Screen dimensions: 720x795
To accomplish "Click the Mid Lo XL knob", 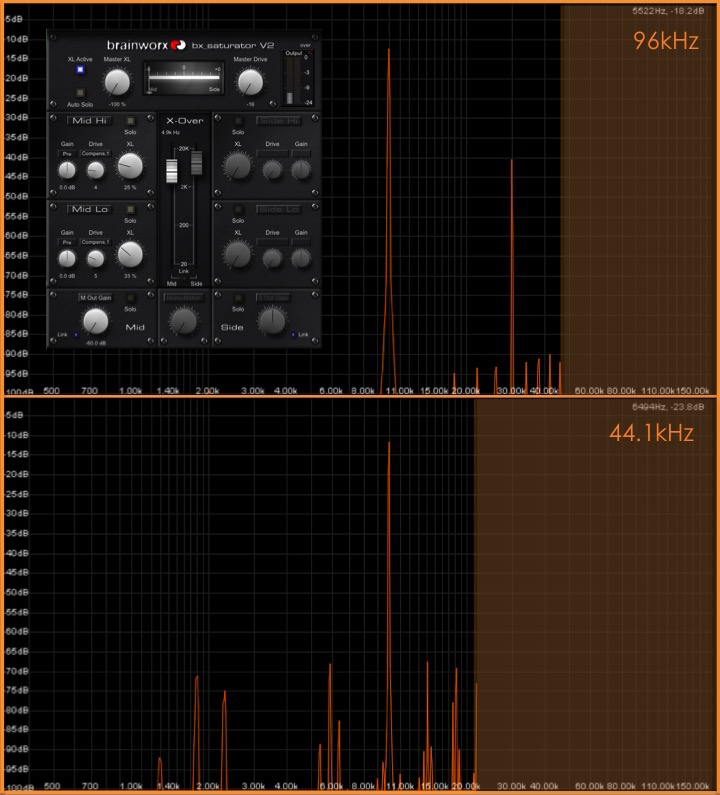I will point(130,254).
